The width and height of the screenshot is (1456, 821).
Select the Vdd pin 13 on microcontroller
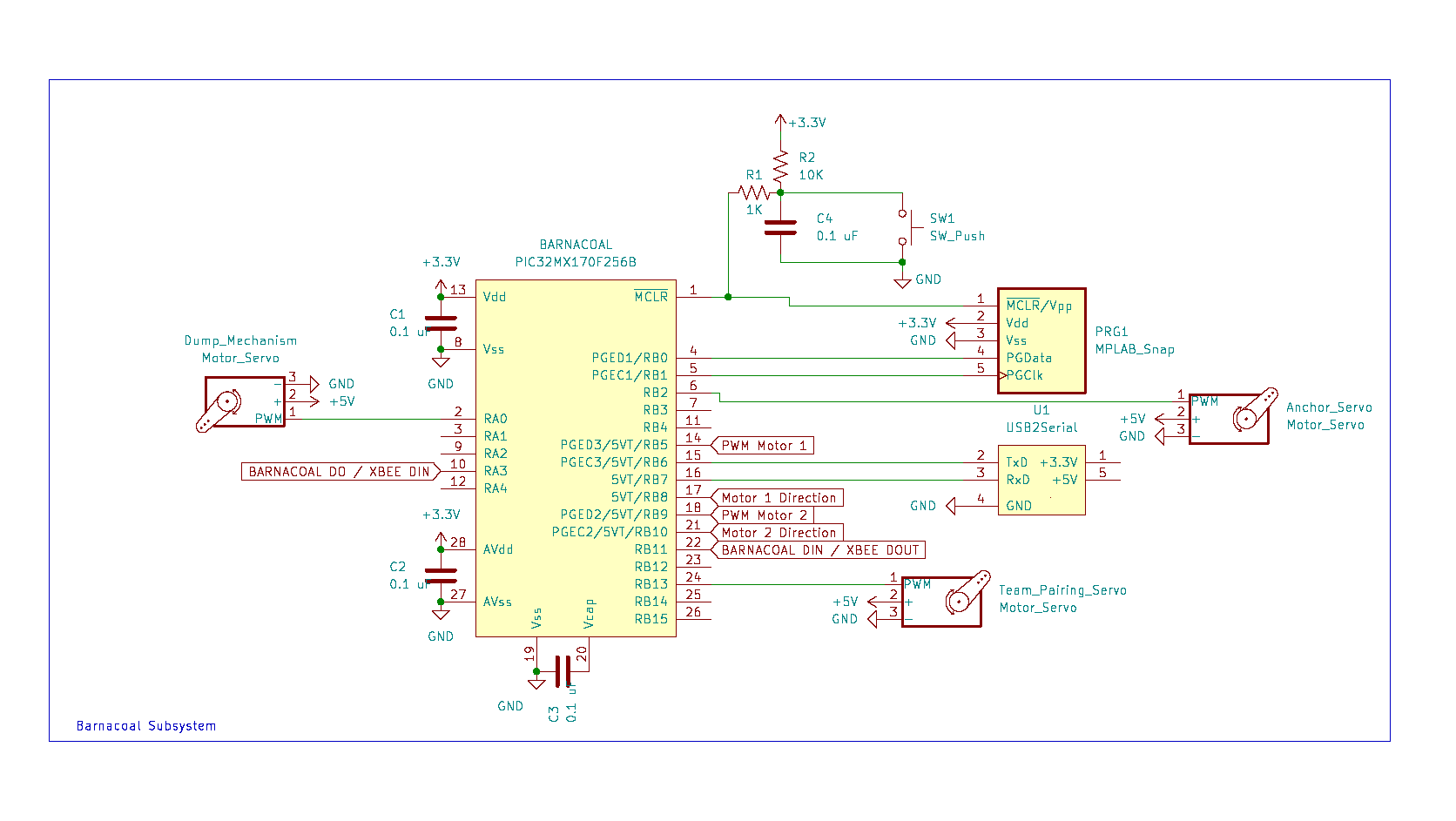pyautogui.click(x=493, y=296)
